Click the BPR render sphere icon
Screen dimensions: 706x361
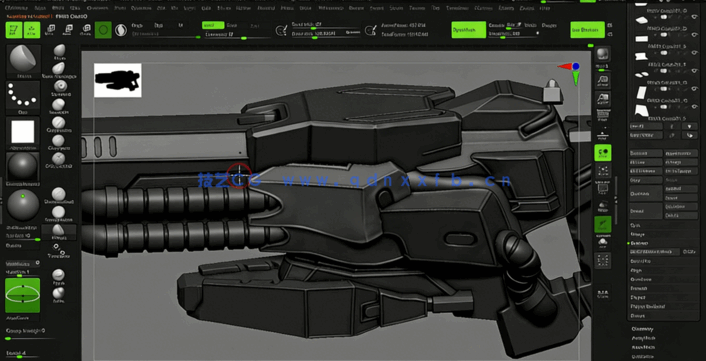(602, 54)
